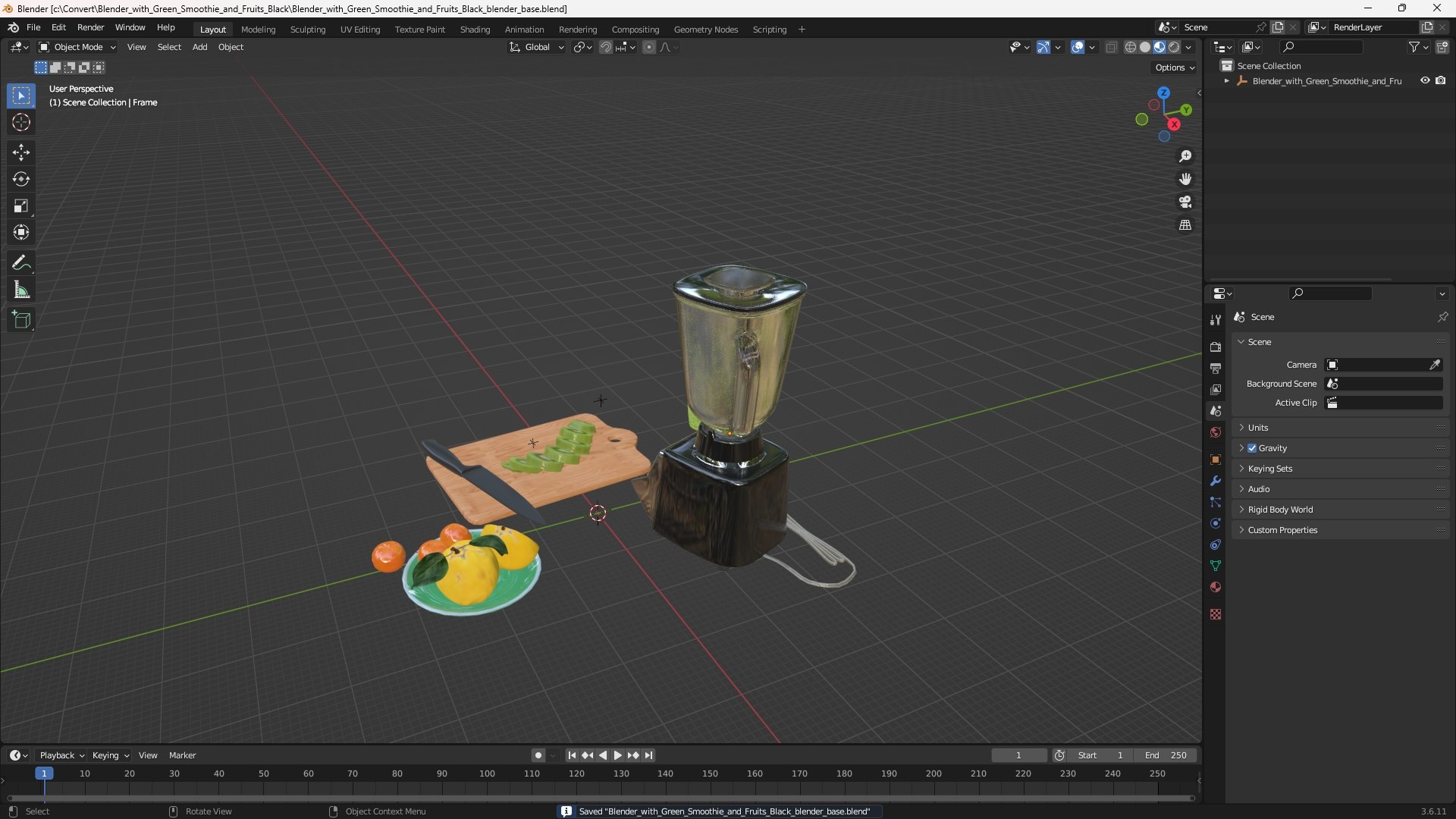
Task: Activate the Scale tool
Action: click(21, 206)
